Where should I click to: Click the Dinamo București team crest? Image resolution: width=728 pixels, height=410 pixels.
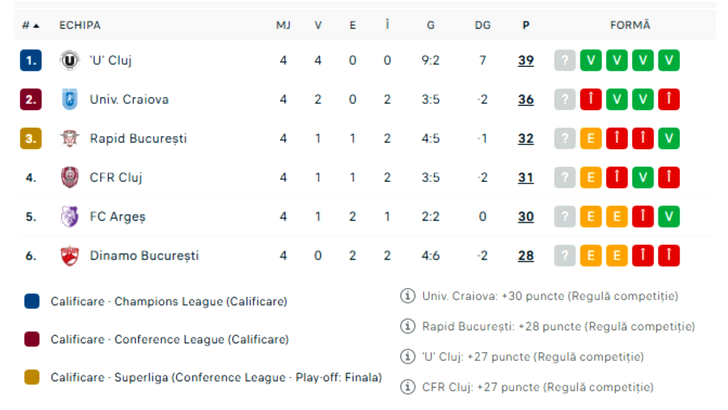[x=69, y=256]
